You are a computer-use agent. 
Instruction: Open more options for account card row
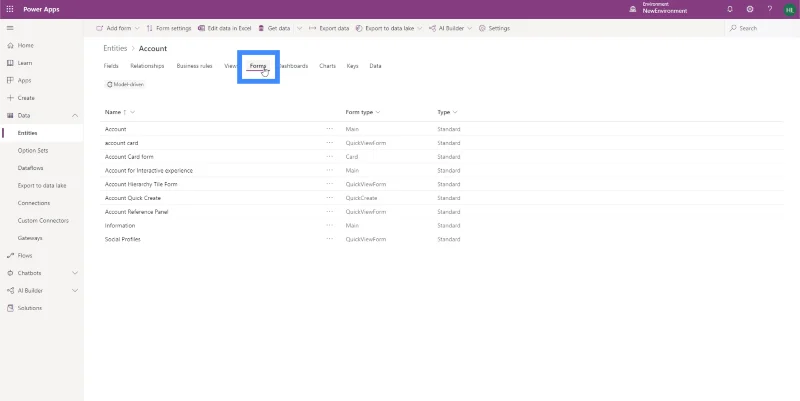pos(330,143)
